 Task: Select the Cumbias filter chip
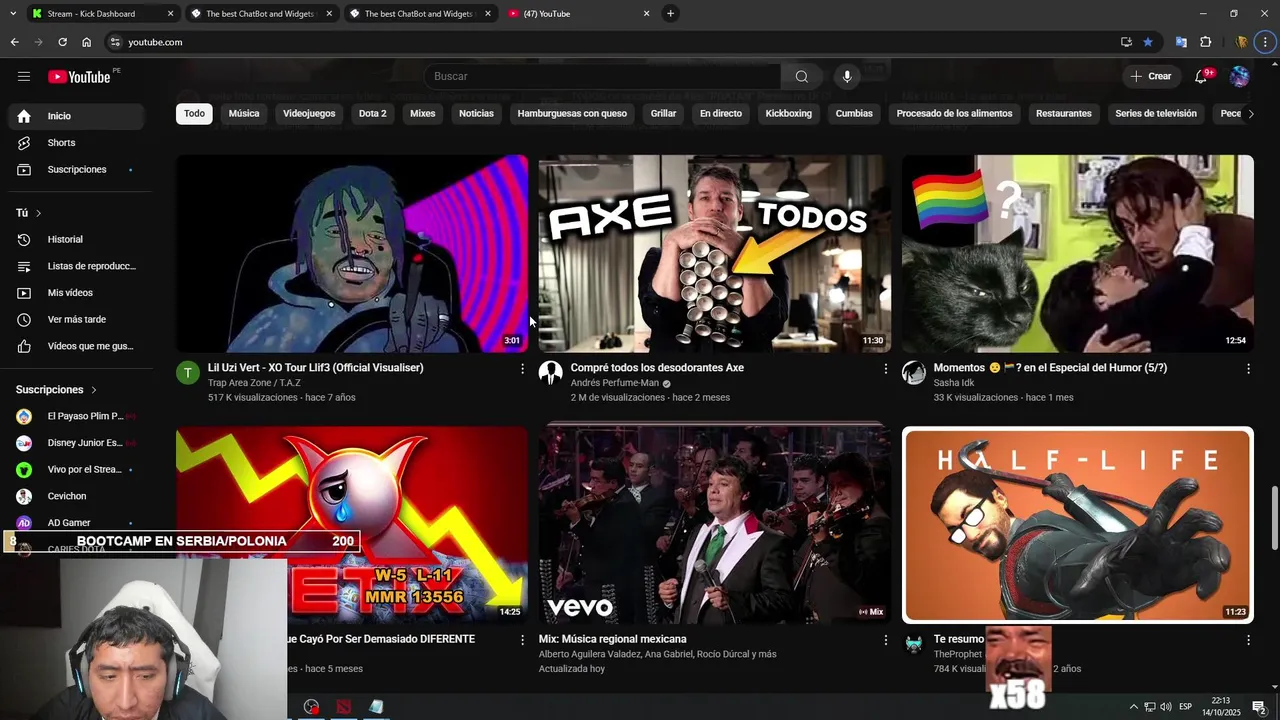tap(854, 114)
